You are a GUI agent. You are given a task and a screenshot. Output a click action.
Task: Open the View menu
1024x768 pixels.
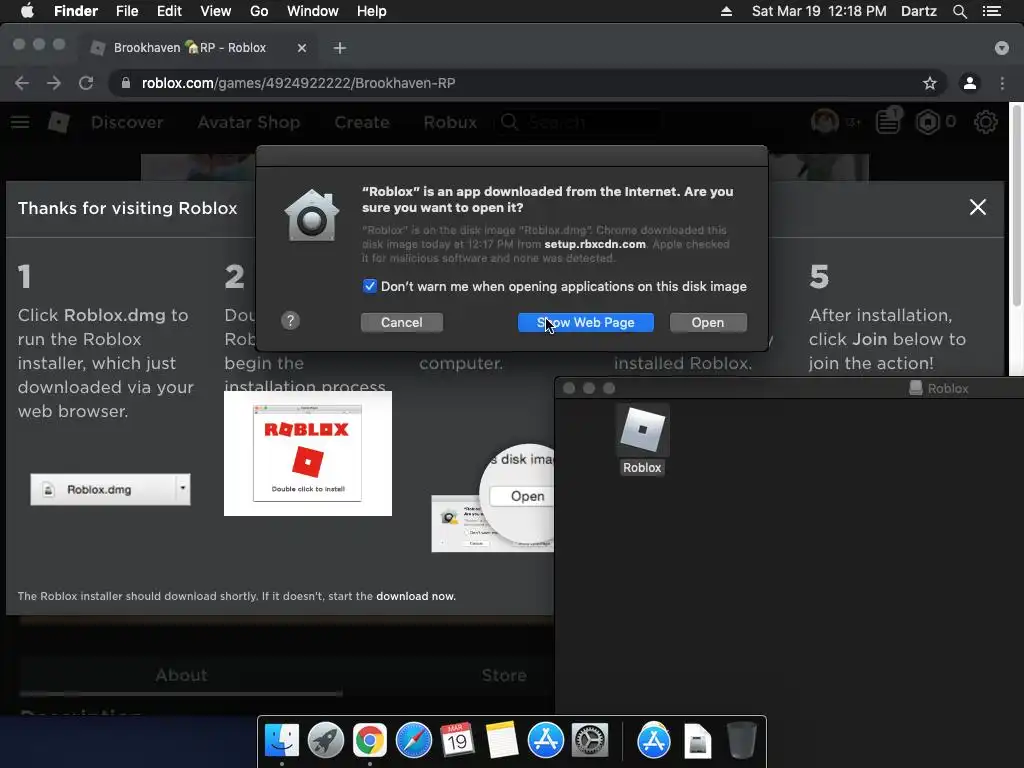(x=216, y=11)
